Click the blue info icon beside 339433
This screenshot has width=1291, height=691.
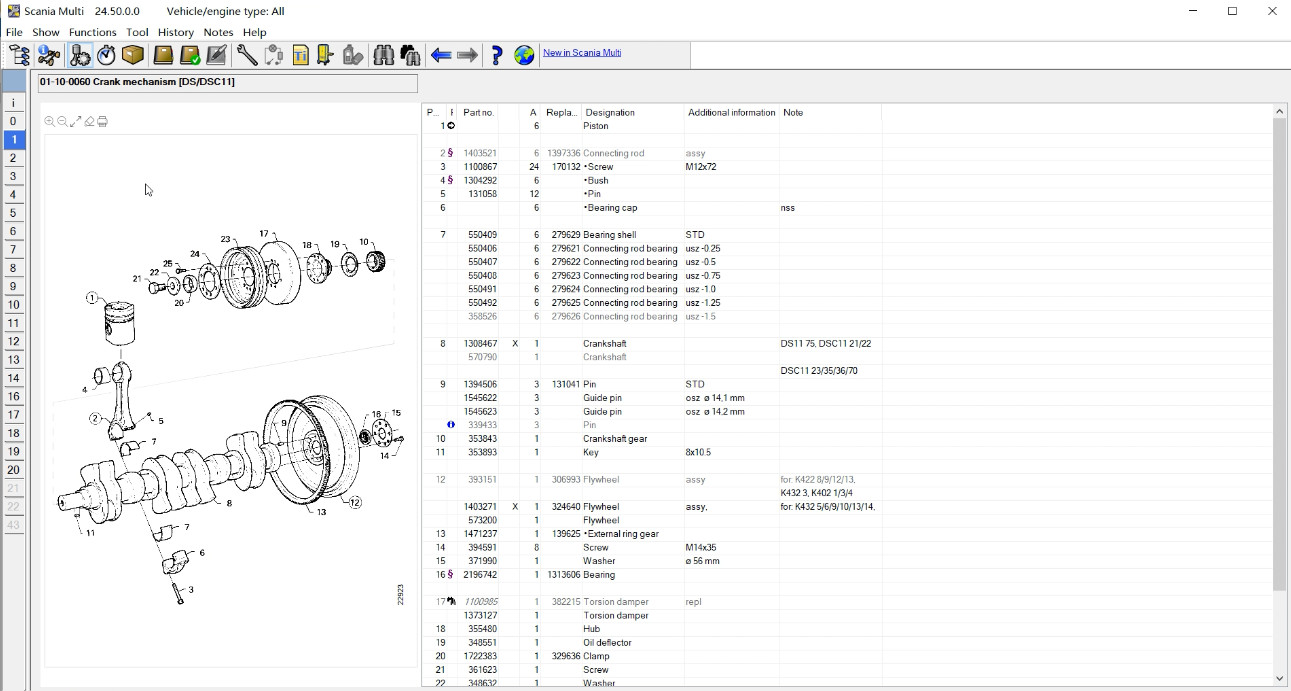tap(451, 425)
